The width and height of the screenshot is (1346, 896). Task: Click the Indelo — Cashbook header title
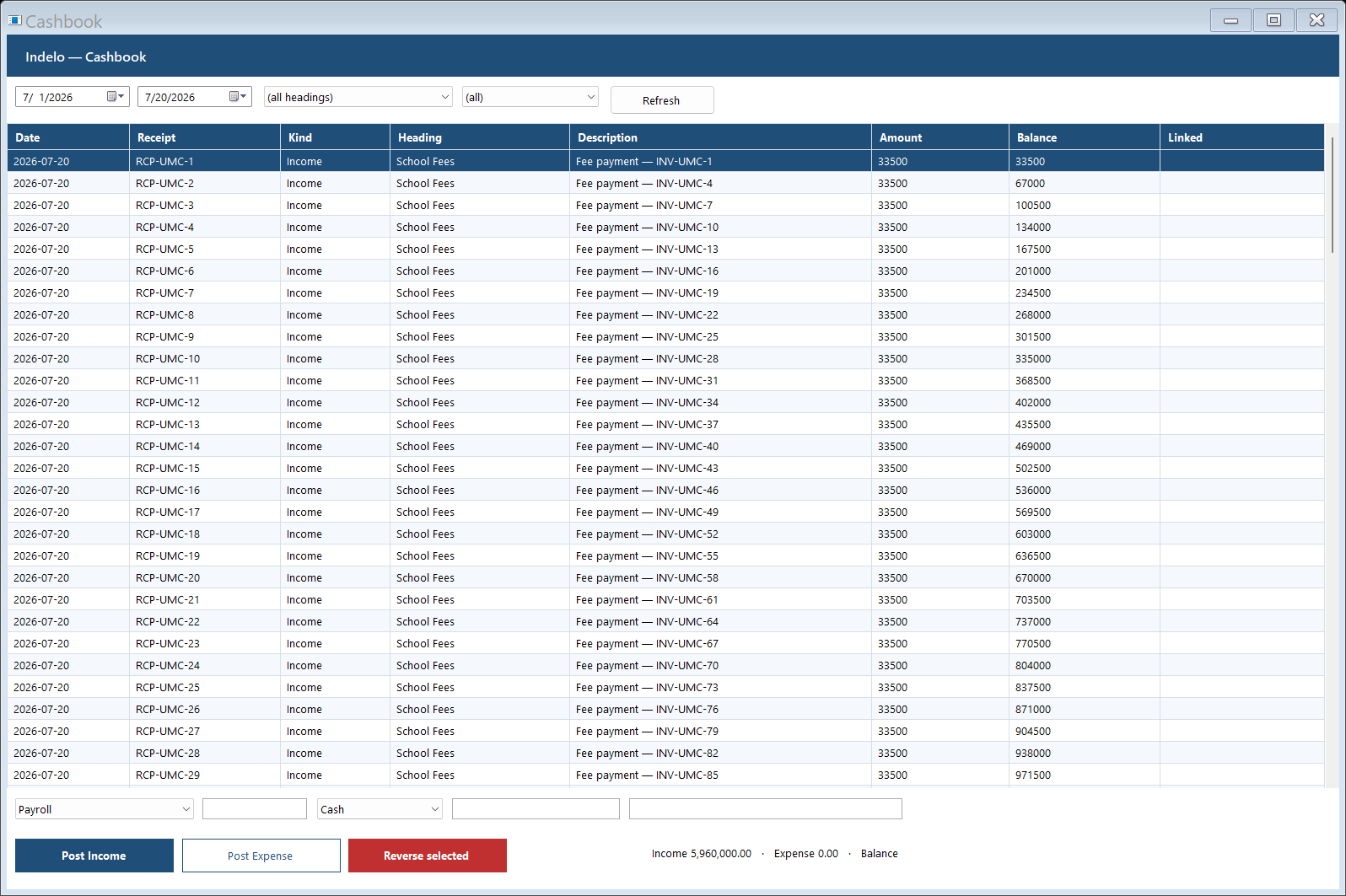(86, 56)
